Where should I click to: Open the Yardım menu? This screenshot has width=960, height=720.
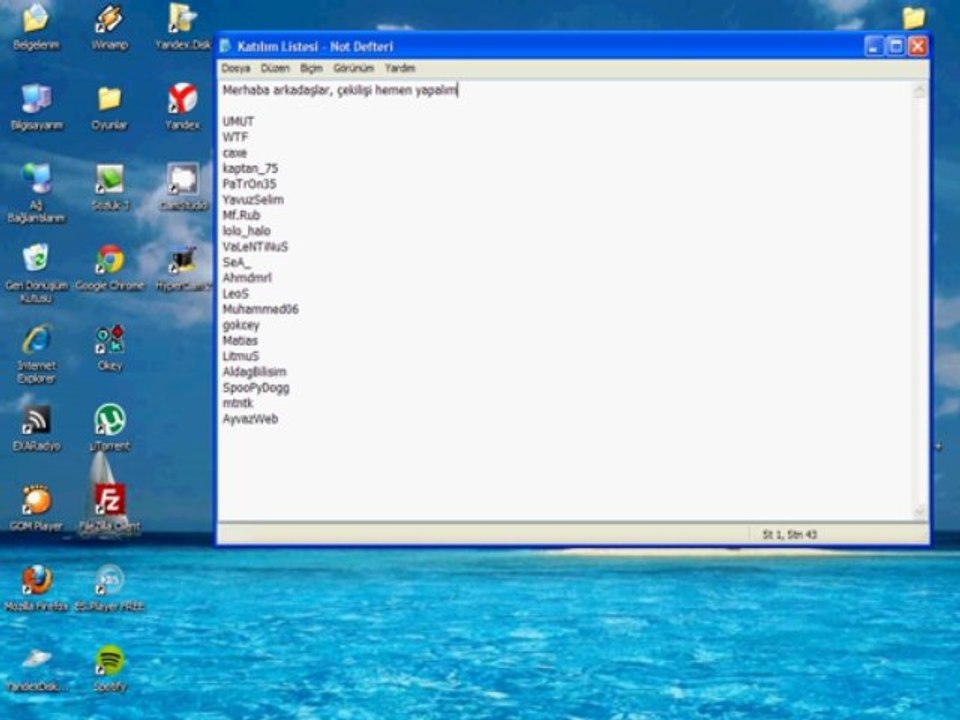tap(400, 68)
